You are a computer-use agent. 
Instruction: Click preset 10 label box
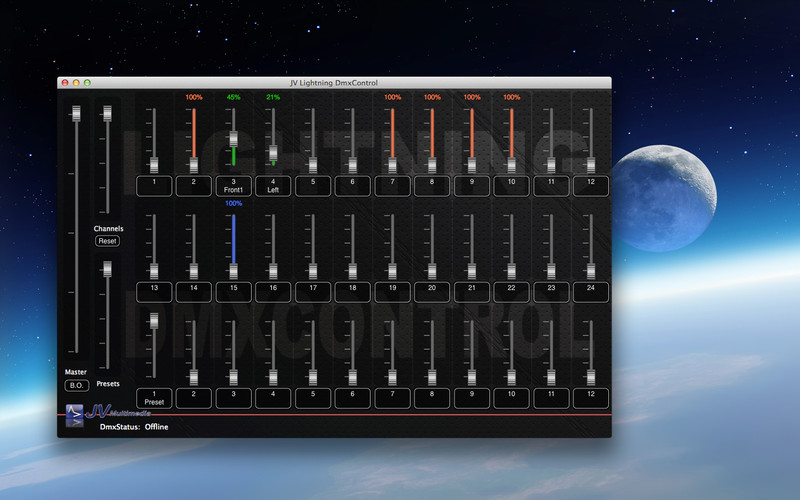point(512,398)
